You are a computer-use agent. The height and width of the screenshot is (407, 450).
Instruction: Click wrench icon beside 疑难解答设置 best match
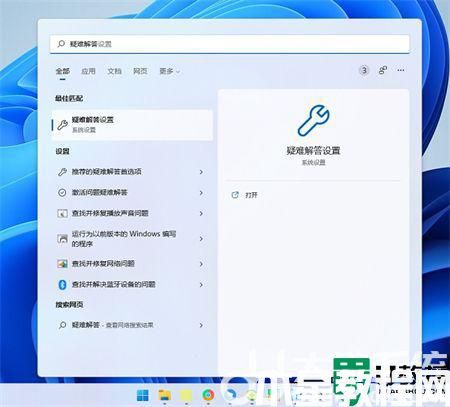tap(62, 125)
